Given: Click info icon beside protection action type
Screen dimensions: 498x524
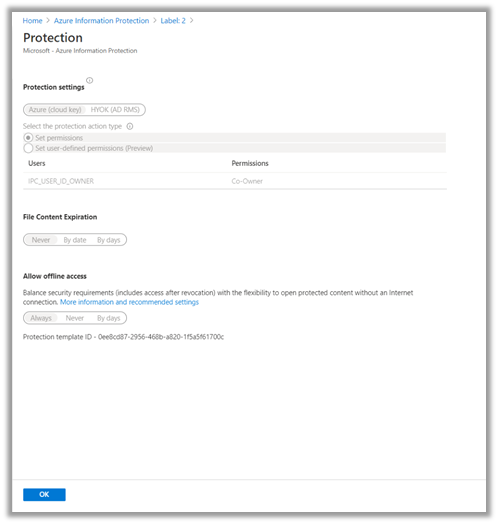Looking at the screenshot, I should pyautogui.click(x=130, y=126).
